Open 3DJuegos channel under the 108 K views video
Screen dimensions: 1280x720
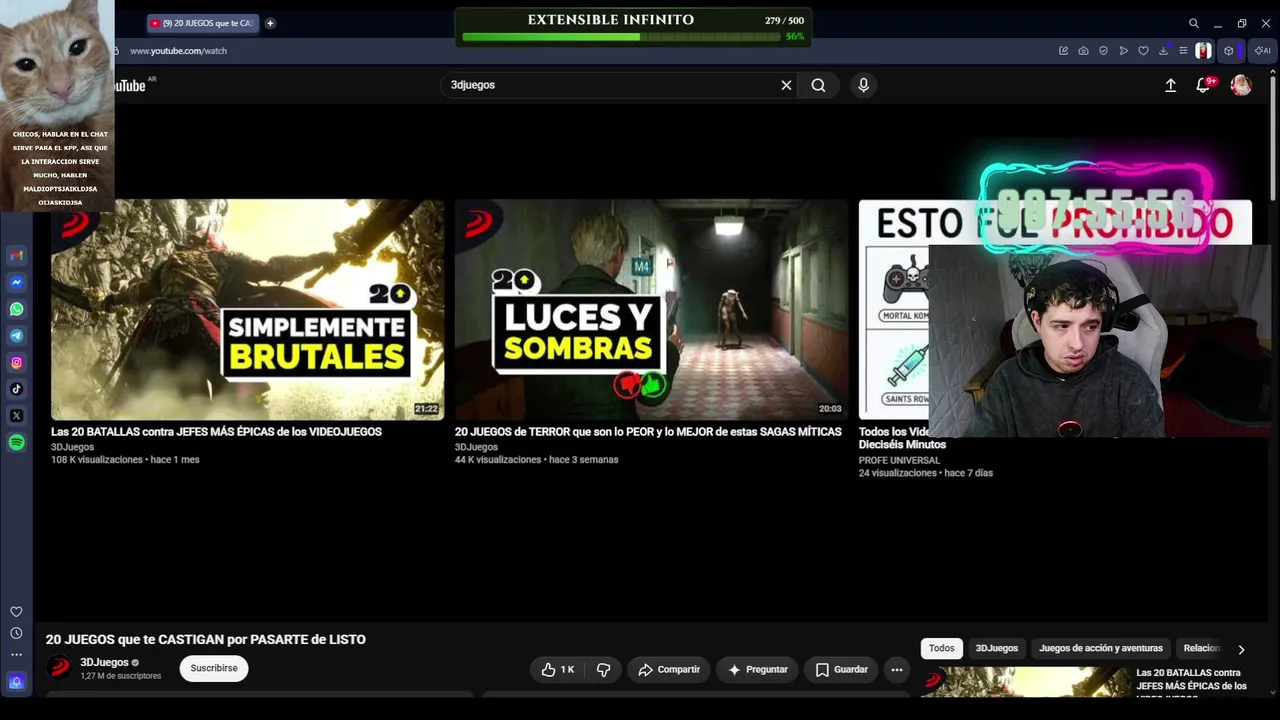coord(72,447)
